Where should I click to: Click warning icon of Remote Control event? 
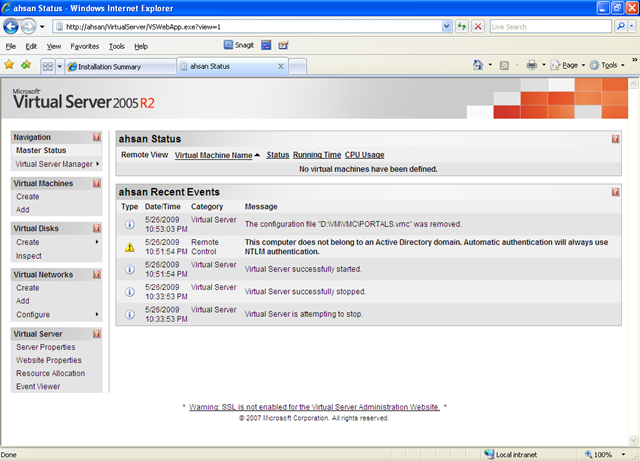(x=129, y=247)
